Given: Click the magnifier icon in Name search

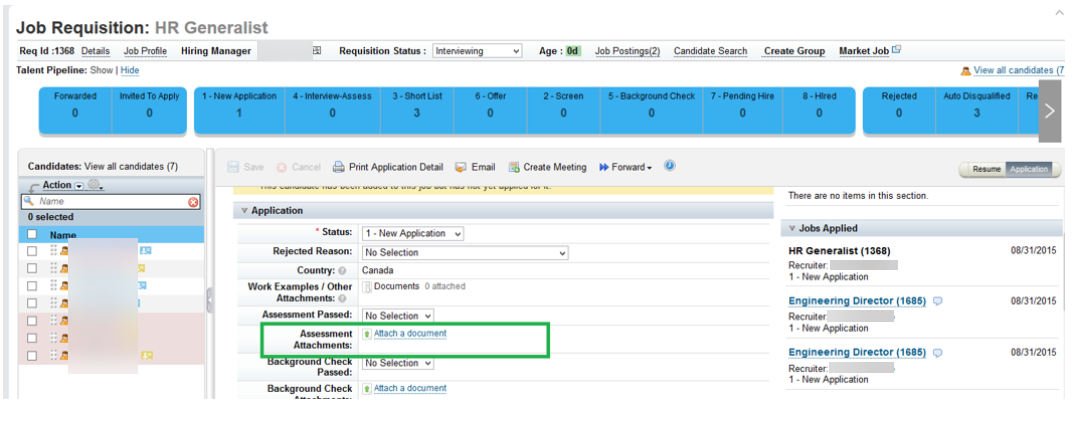Looking at the screenshot, I should [29, 200].
